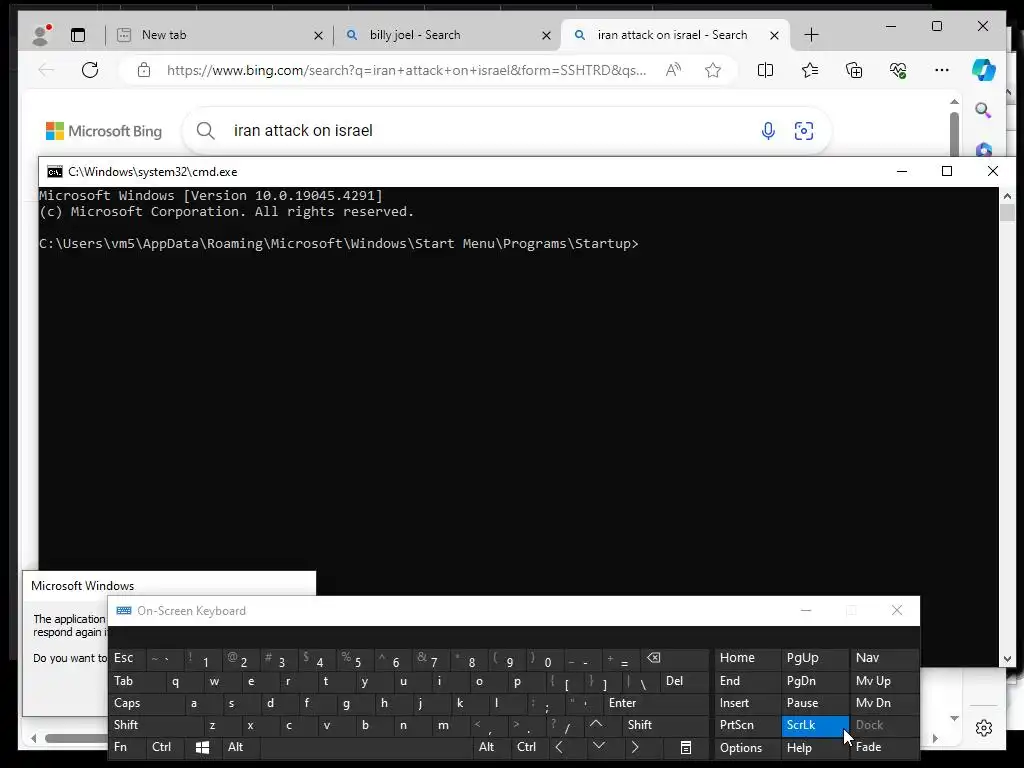Click Bing page vertical scrollbar thumb
Viewport: 1024px width, 768px height.
(954, 134)
